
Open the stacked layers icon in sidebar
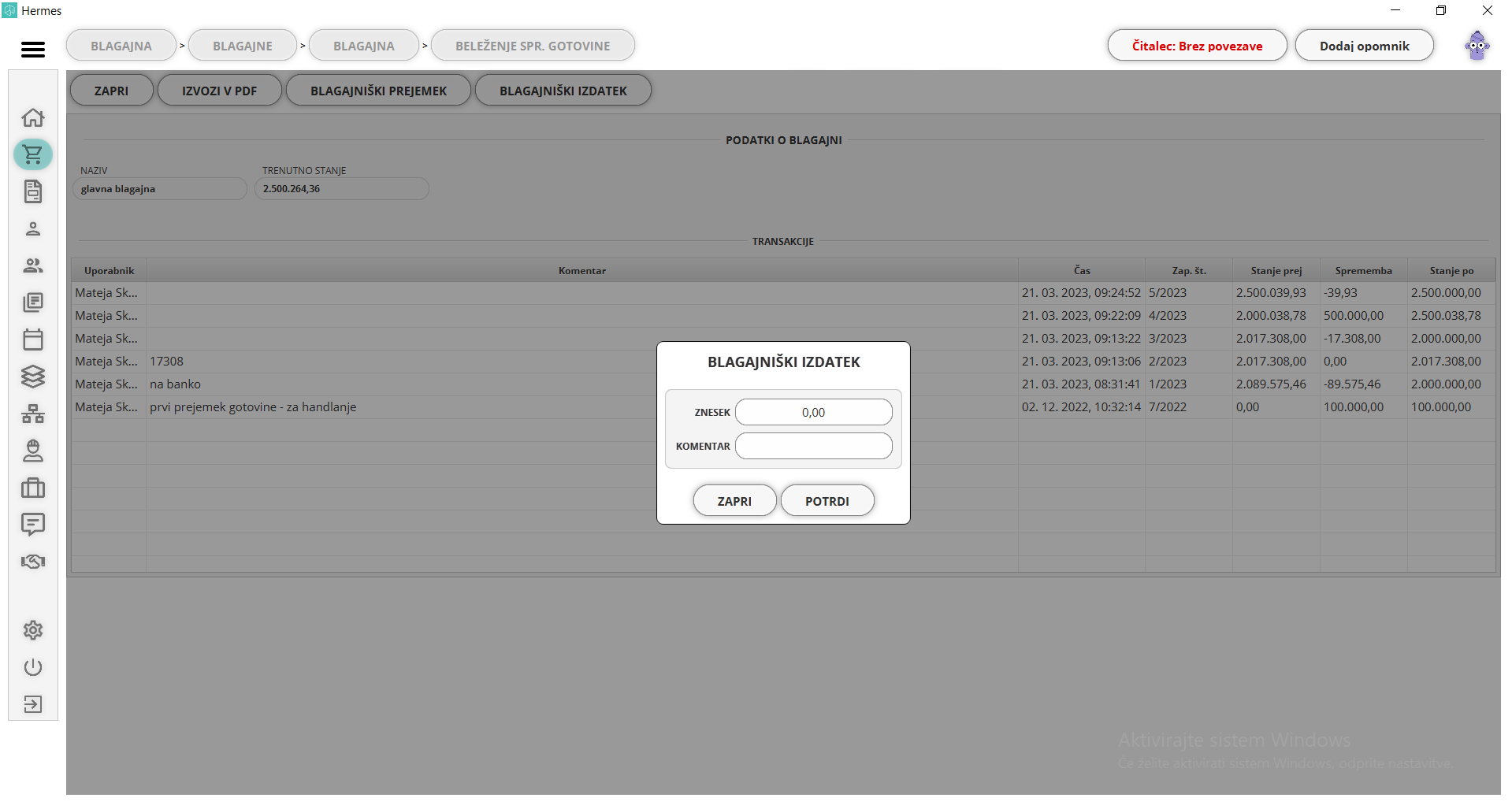pos(33,377)
